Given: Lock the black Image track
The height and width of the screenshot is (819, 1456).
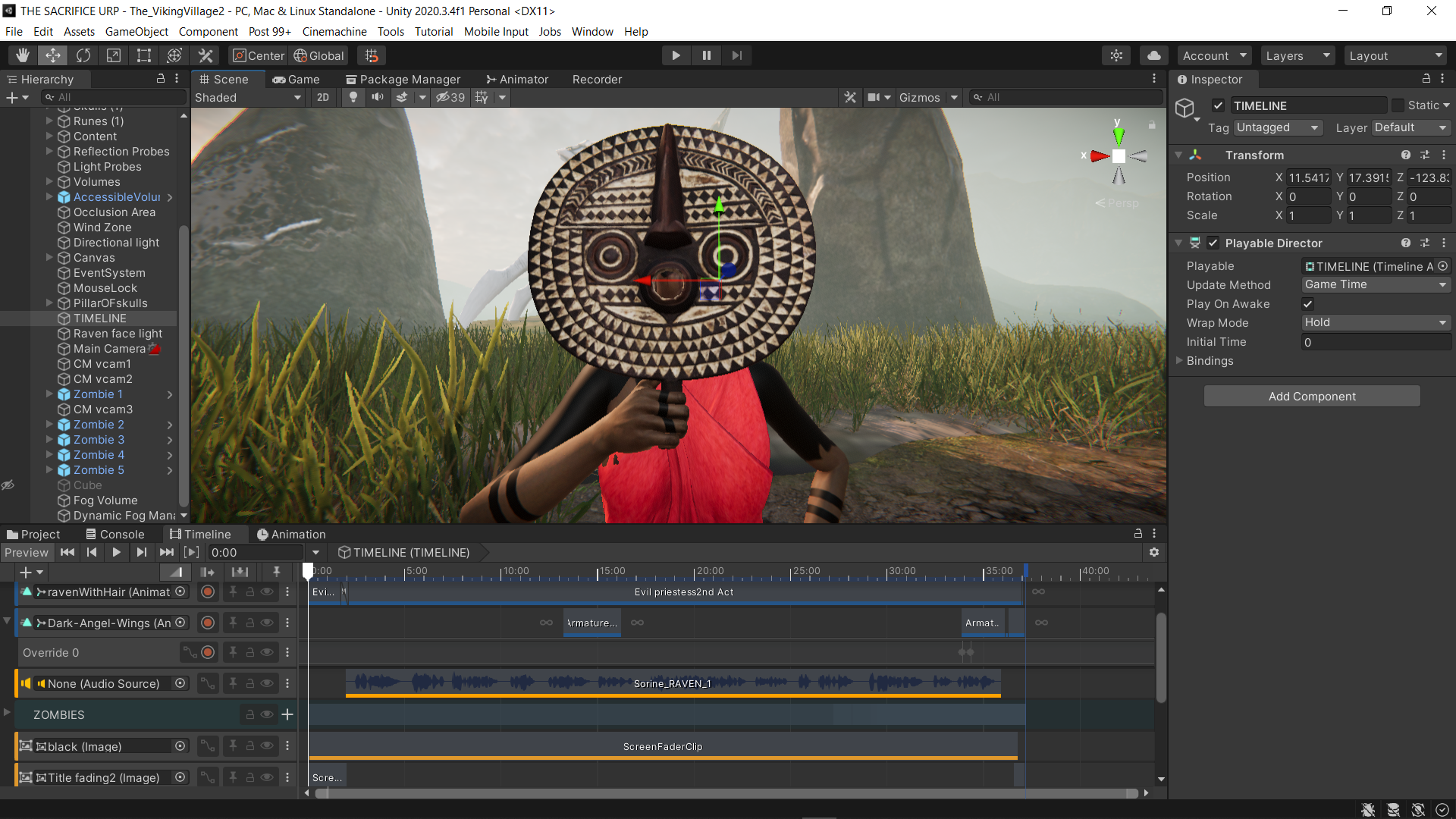Looking at the screenshot, I should click(250, 746).
